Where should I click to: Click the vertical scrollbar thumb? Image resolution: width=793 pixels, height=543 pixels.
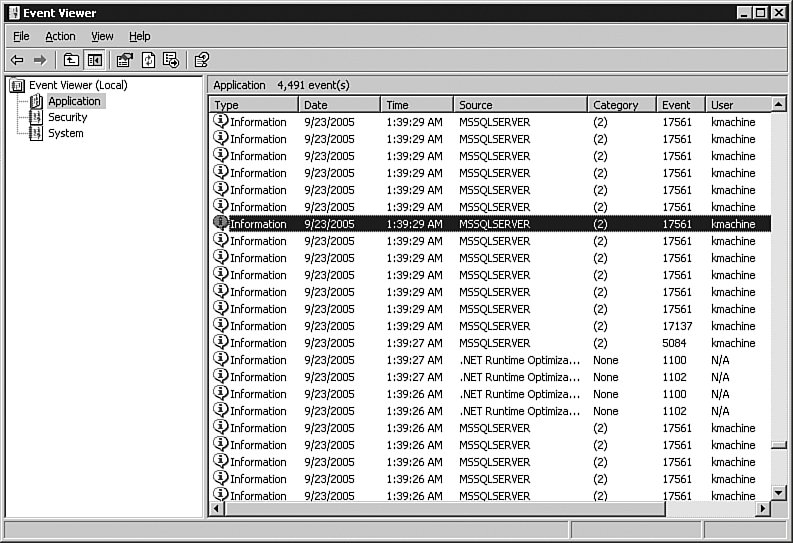(779, 445)
